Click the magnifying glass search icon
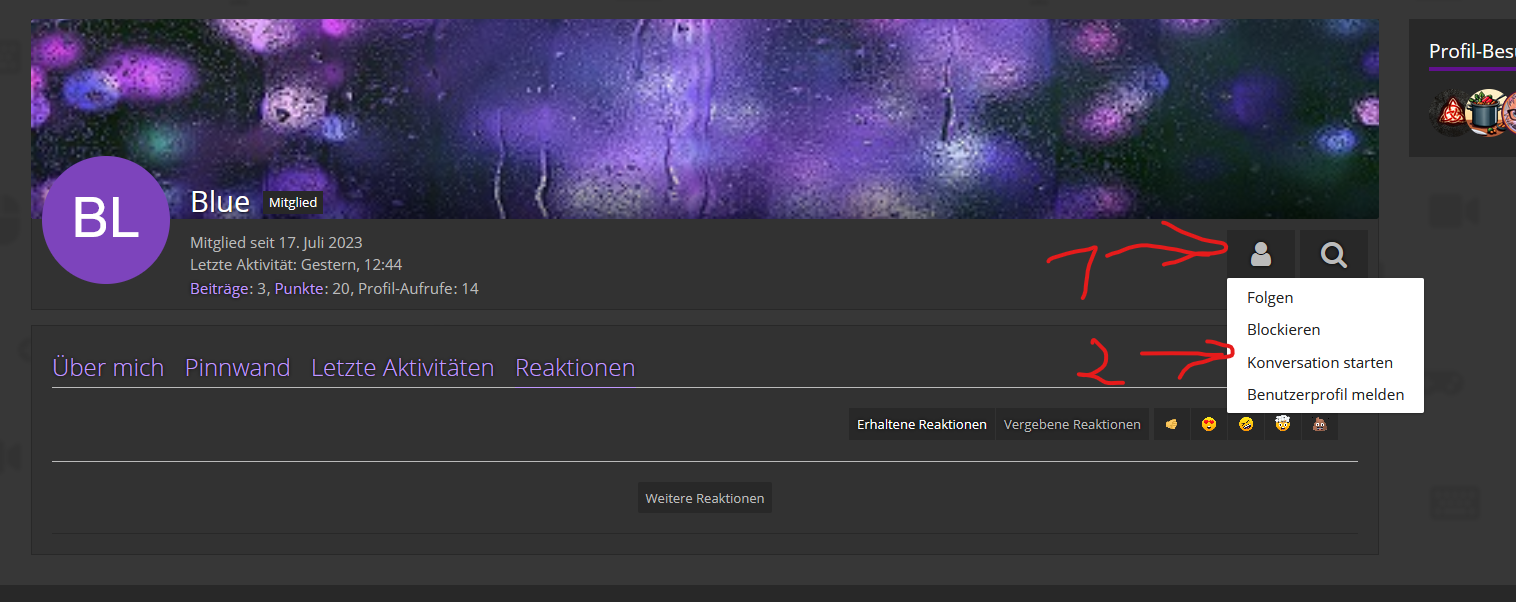 1333,255
